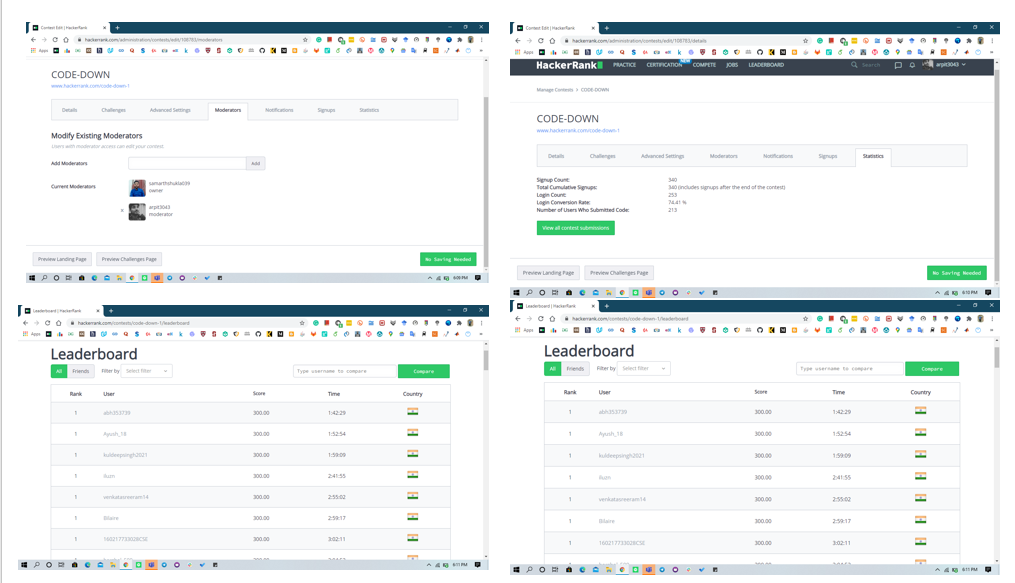
Task: Open Advanced Settings tab in Moderators window
Action: tap(170, 110)
